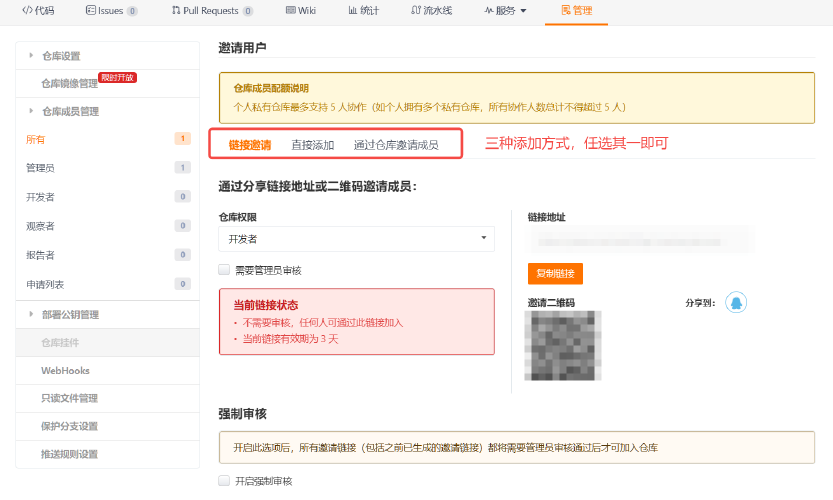Image resolution: width=833 pixels, height=500 pixels.
Task: Click the blurred 链接地址 field
Action: 640,240
